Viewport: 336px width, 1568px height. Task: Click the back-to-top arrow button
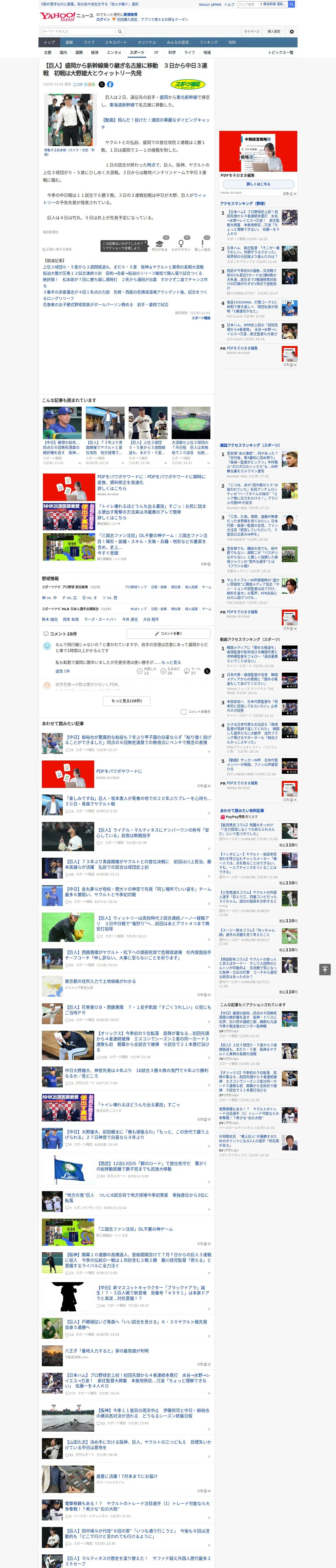(324, 969)
